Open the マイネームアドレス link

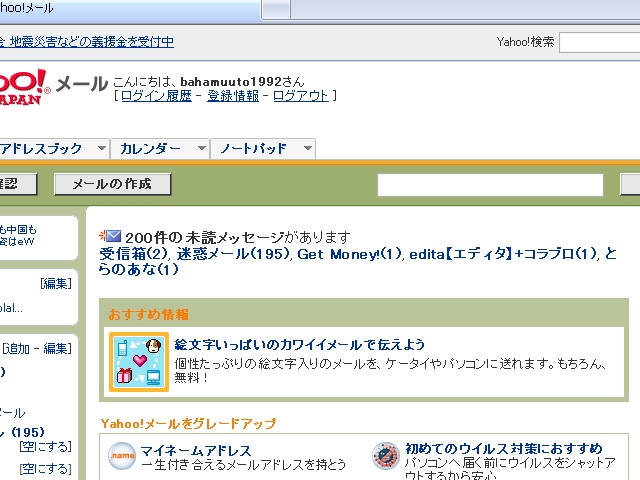[196, 451]
